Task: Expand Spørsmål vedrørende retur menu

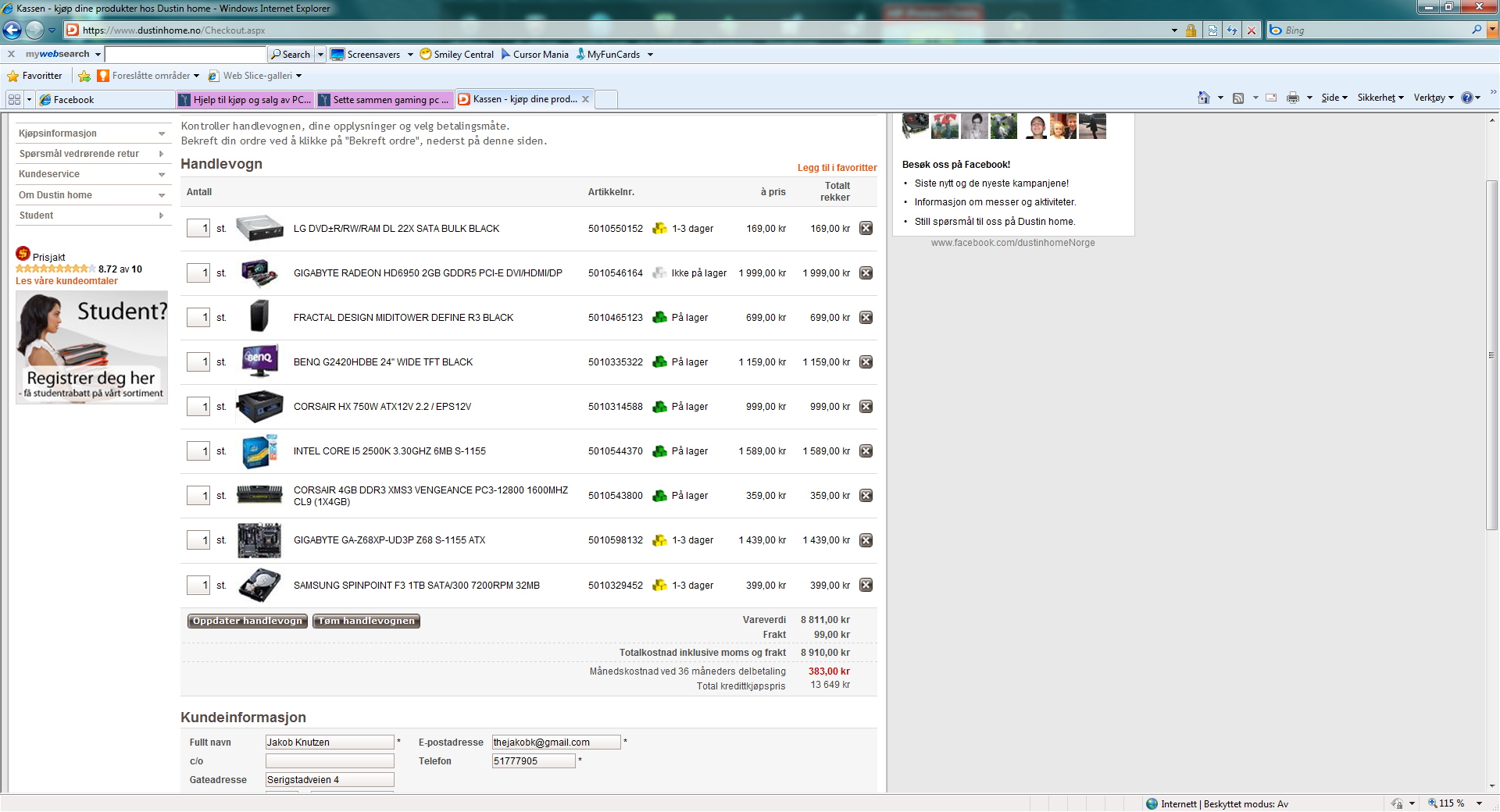Action: pos(92,154)
